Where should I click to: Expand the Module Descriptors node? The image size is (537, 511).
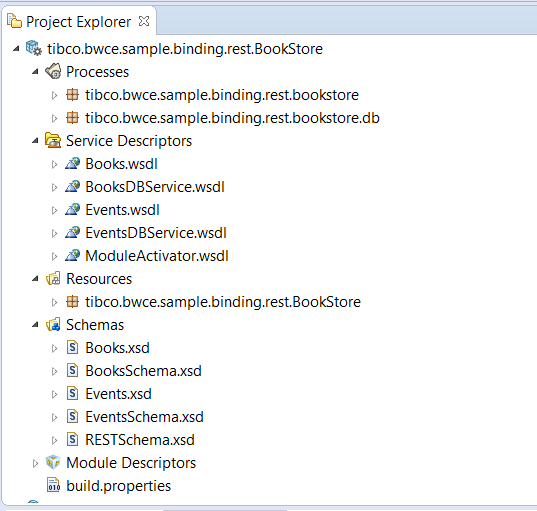pyautogui.click(x=35, y=463)
